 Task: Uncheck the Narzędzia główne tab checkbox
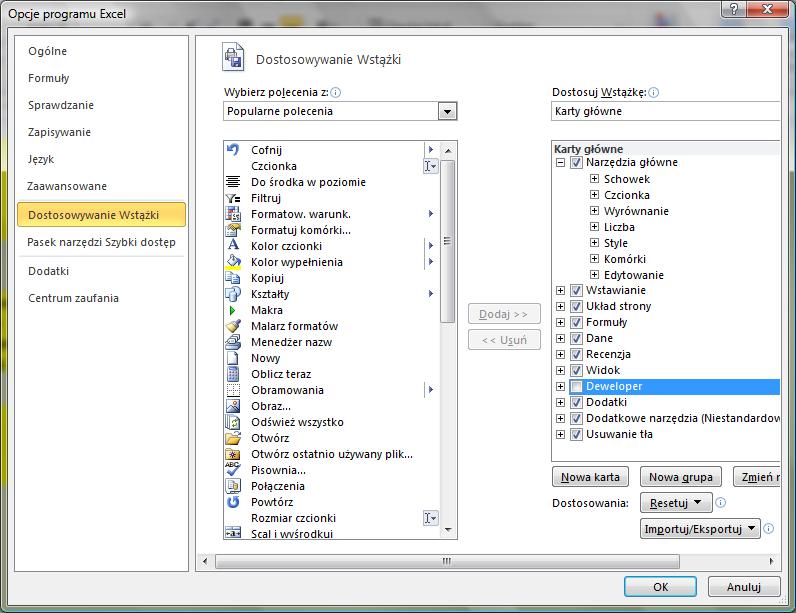[576, 162]
